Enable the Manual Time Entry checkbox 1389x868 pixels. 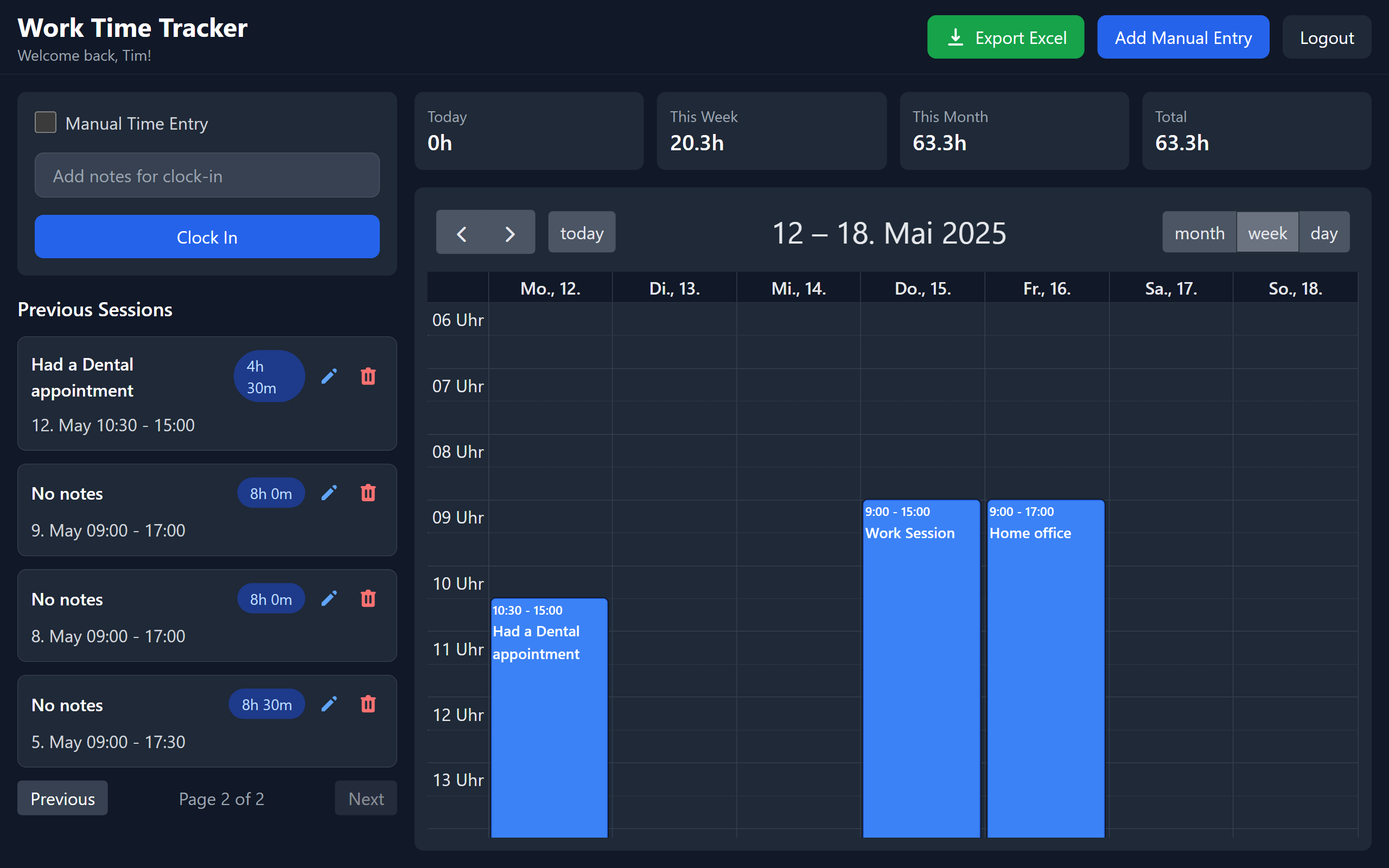45,122
